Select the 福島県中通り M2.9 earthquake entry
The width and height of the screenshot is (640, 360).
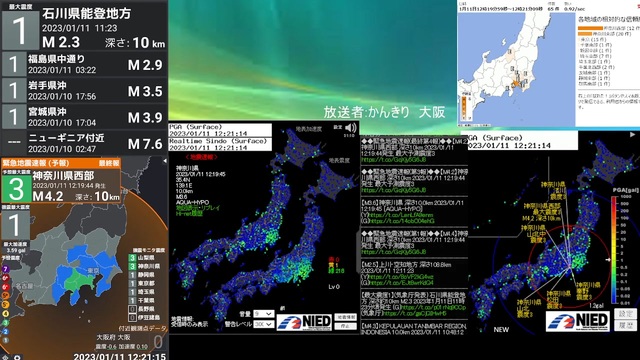coord(84,64)
